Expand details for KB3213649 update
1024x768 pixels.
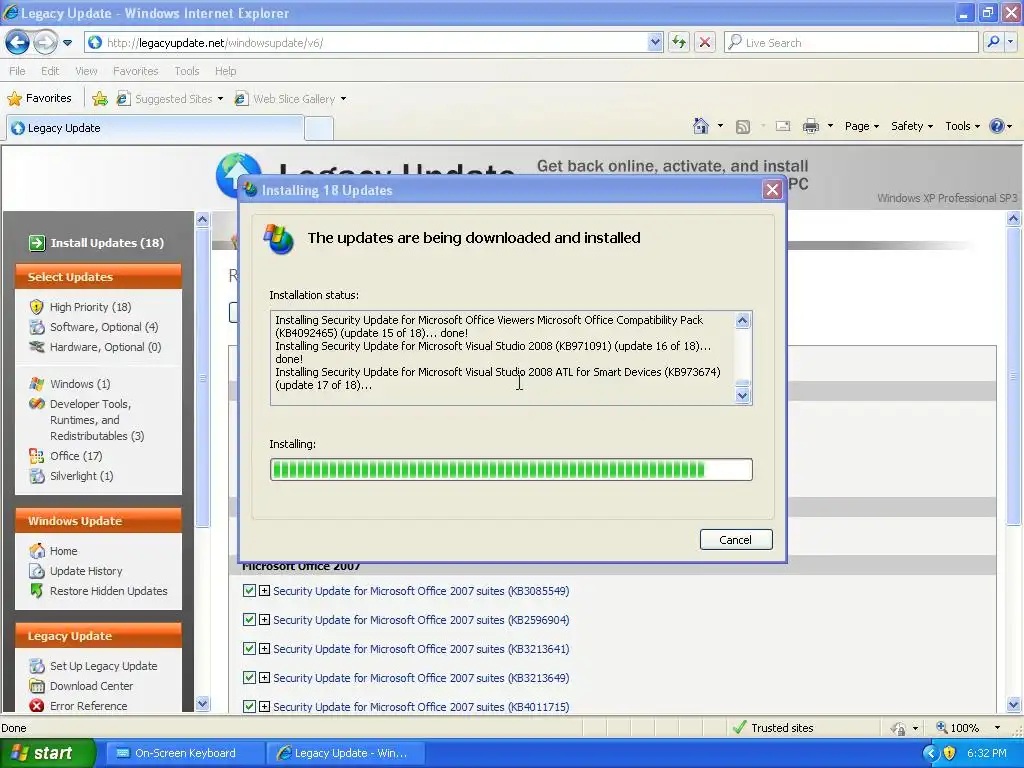(264, 678)
